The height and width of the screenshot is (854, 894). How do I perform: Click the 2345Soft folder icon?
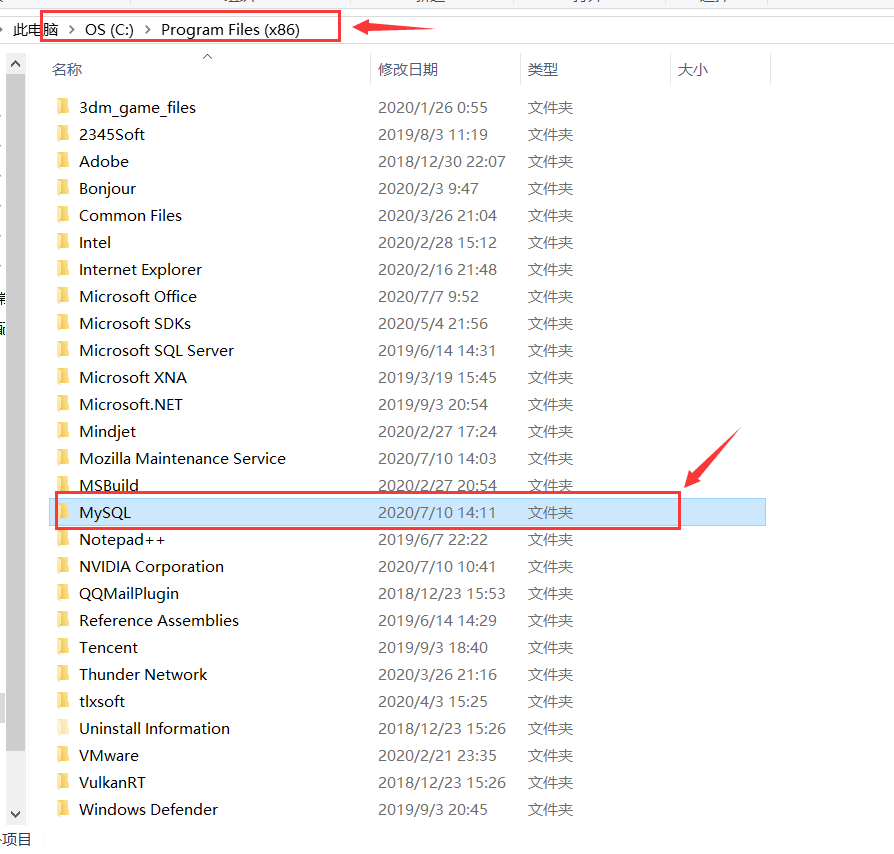coord(63,133)
